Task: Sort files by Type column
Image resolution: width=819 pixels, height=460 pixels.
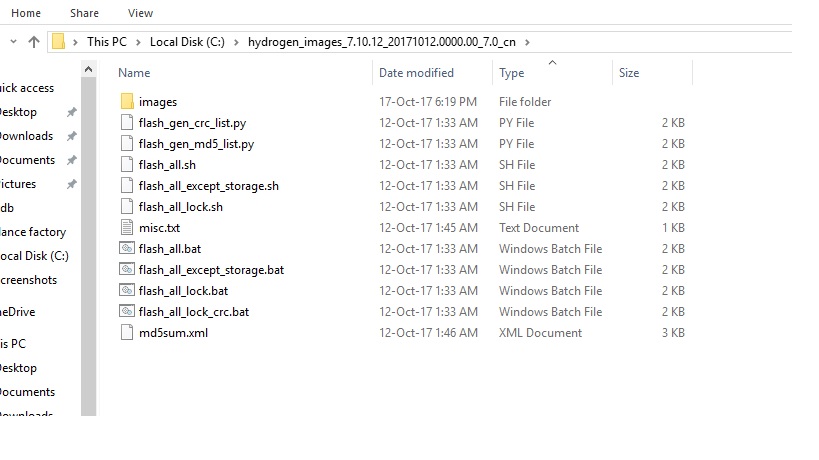Action: [511, 73]
